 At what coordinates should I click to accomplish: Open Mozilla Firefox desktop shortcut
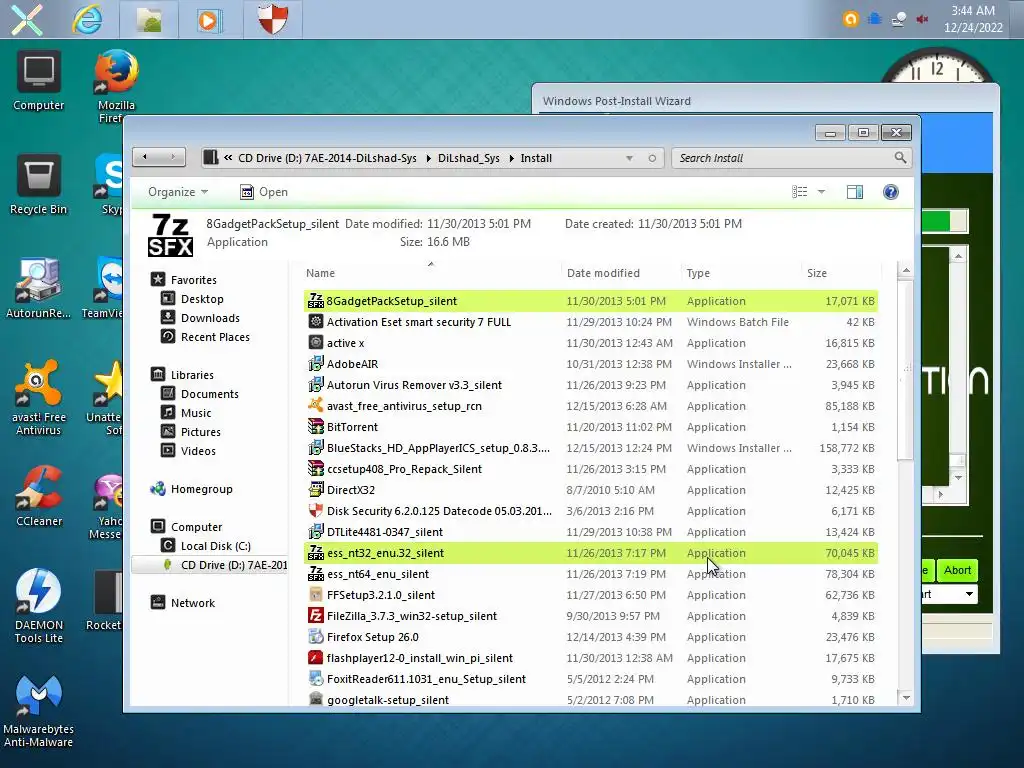[116, 86]
